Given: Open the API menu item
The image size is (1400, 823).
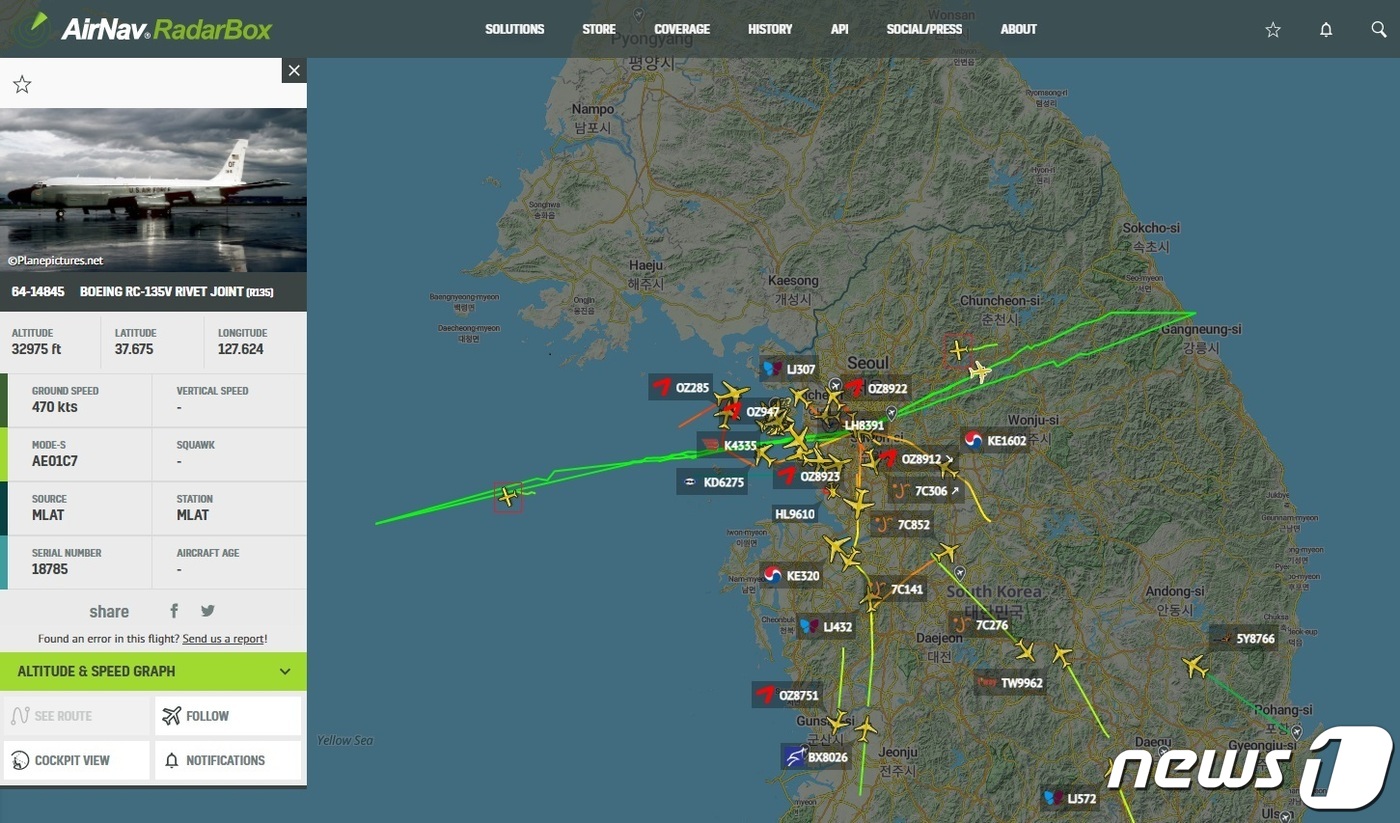Looking at the screenshot, I should 840,29.
